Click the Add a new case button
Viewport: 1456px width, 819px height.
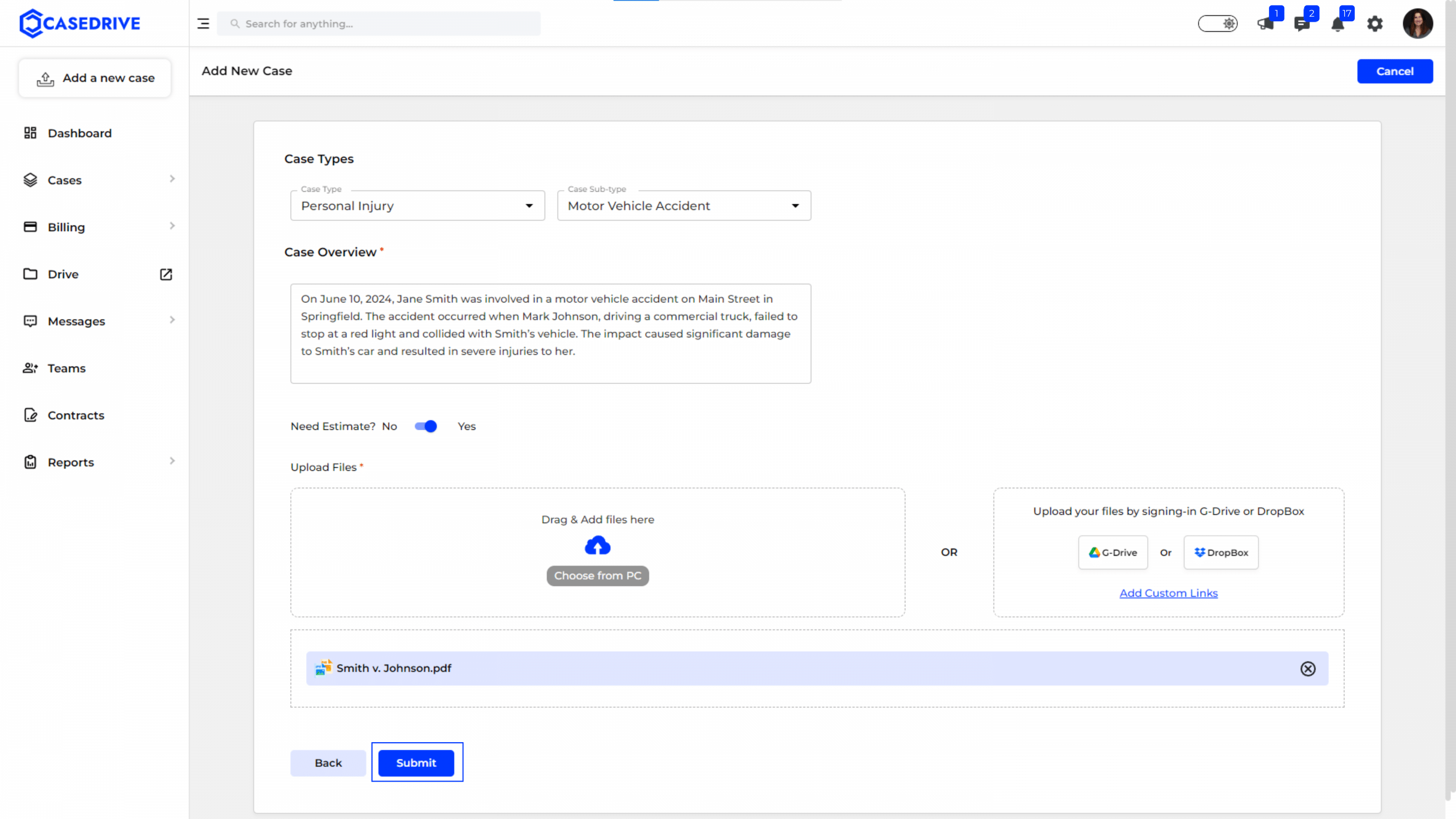[95, 78]
